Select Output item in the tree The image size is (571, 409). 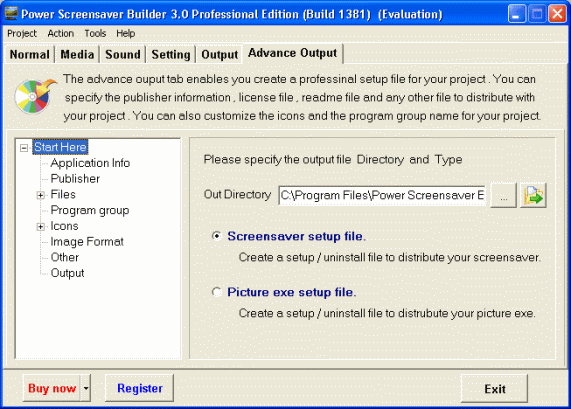coord(67,273)
